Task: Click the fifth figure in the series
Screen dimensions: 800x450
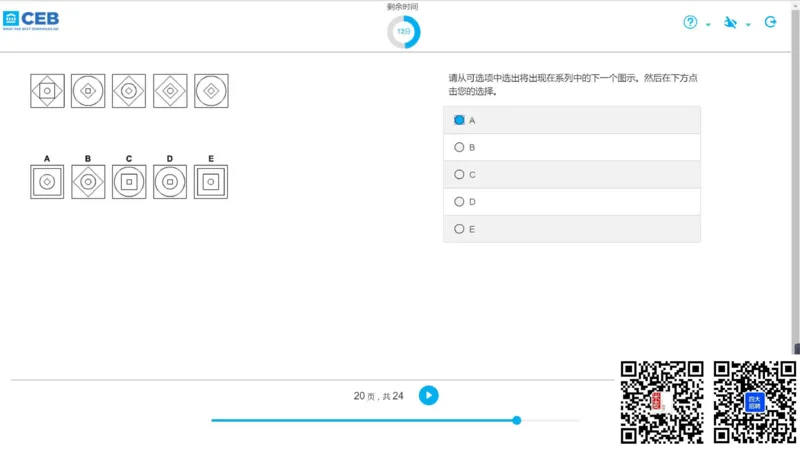Action: point(211,91)
